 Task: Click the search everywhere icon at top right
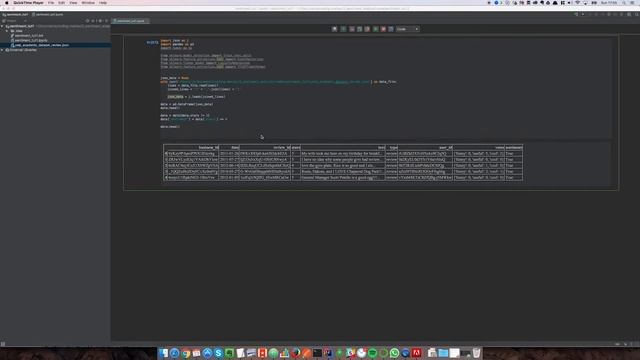pyautogui.click(x=636, y=14)
